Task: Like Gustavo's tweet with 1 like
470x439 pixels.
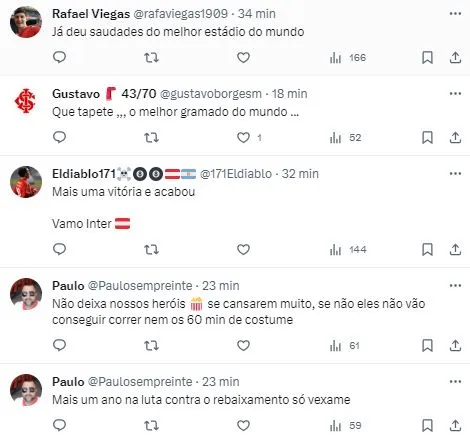Action: click(x=243, y=137)
